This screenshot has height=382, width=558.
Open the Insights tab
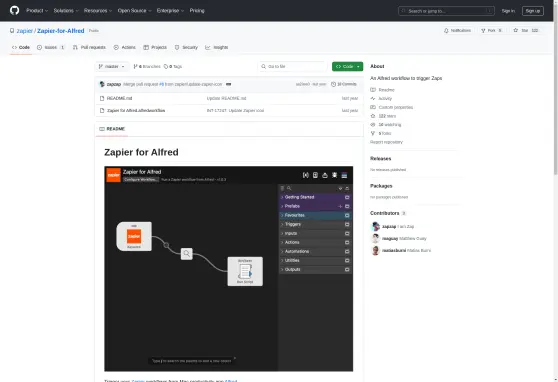tap(217, 47)
